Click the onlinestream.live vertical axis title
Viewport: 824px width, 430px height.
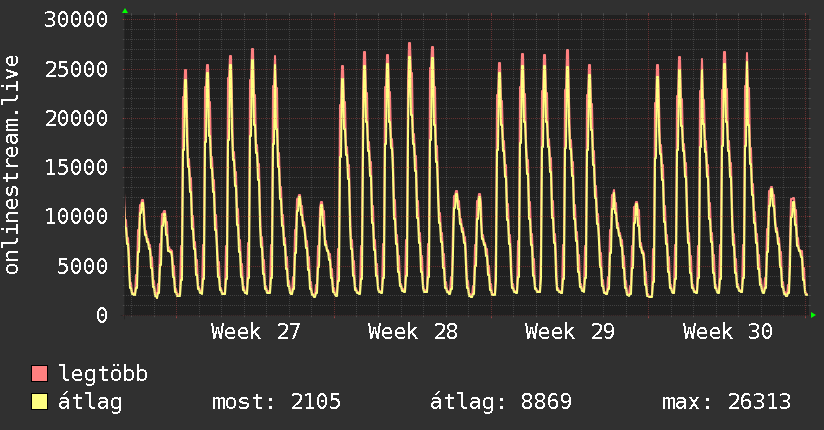(11, 165)
